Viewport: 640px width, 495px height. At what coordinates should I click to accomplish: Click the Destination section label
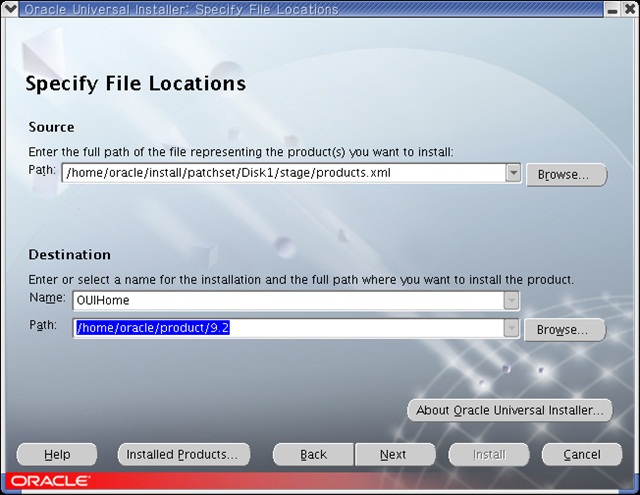coord(69,255)
